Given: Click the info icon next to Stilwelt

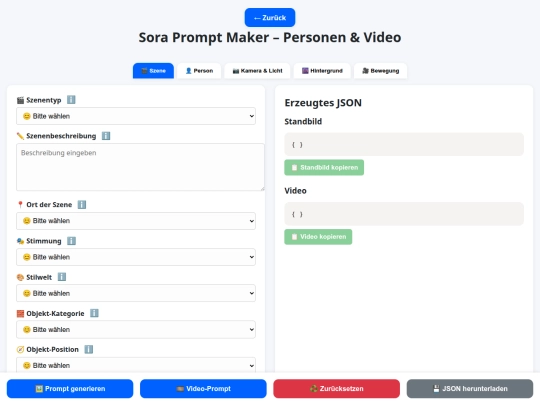Looking at the screenshot, I should [x=62, y=277].
